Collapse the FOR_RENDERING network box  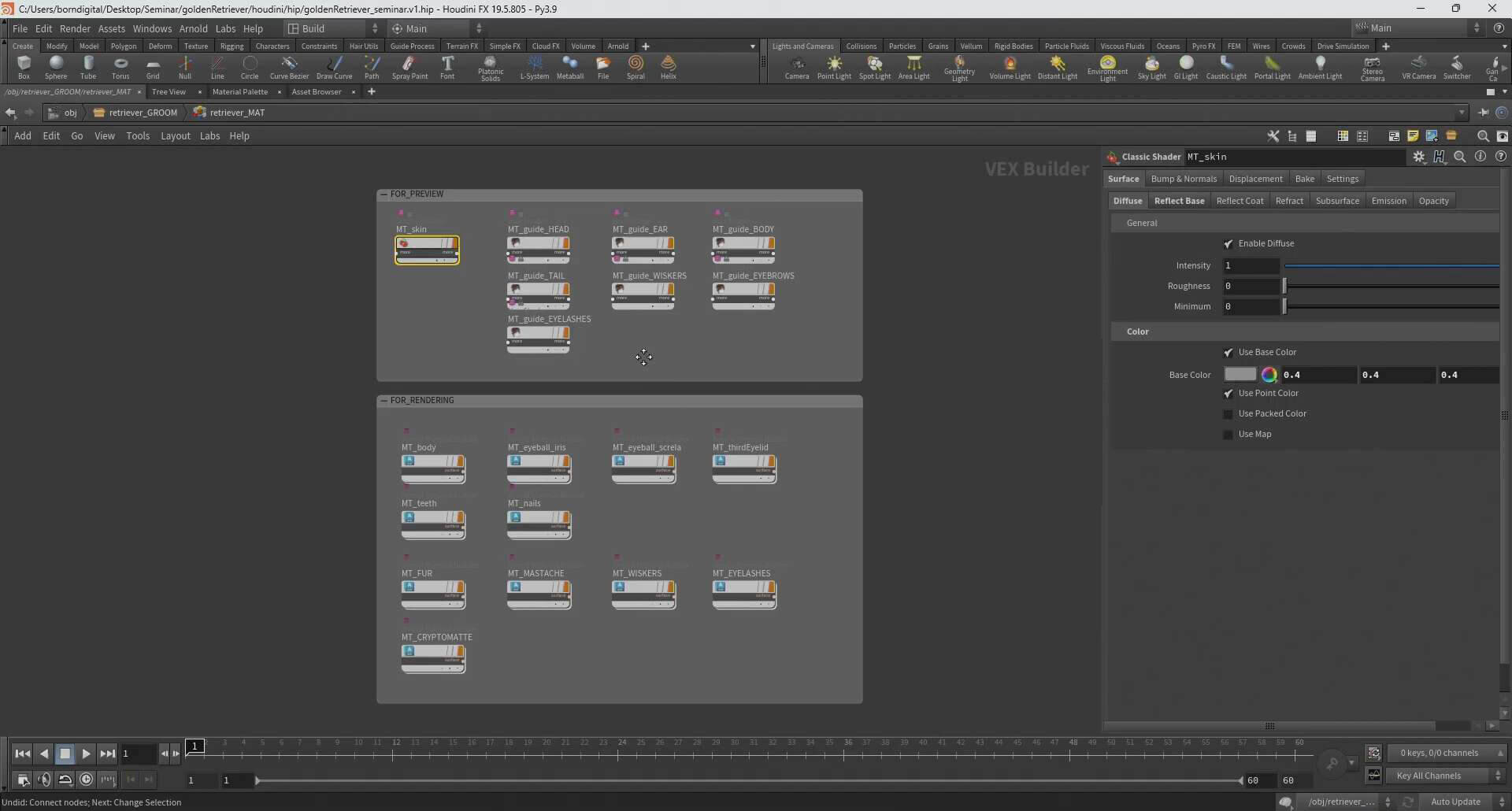point(384,400)
